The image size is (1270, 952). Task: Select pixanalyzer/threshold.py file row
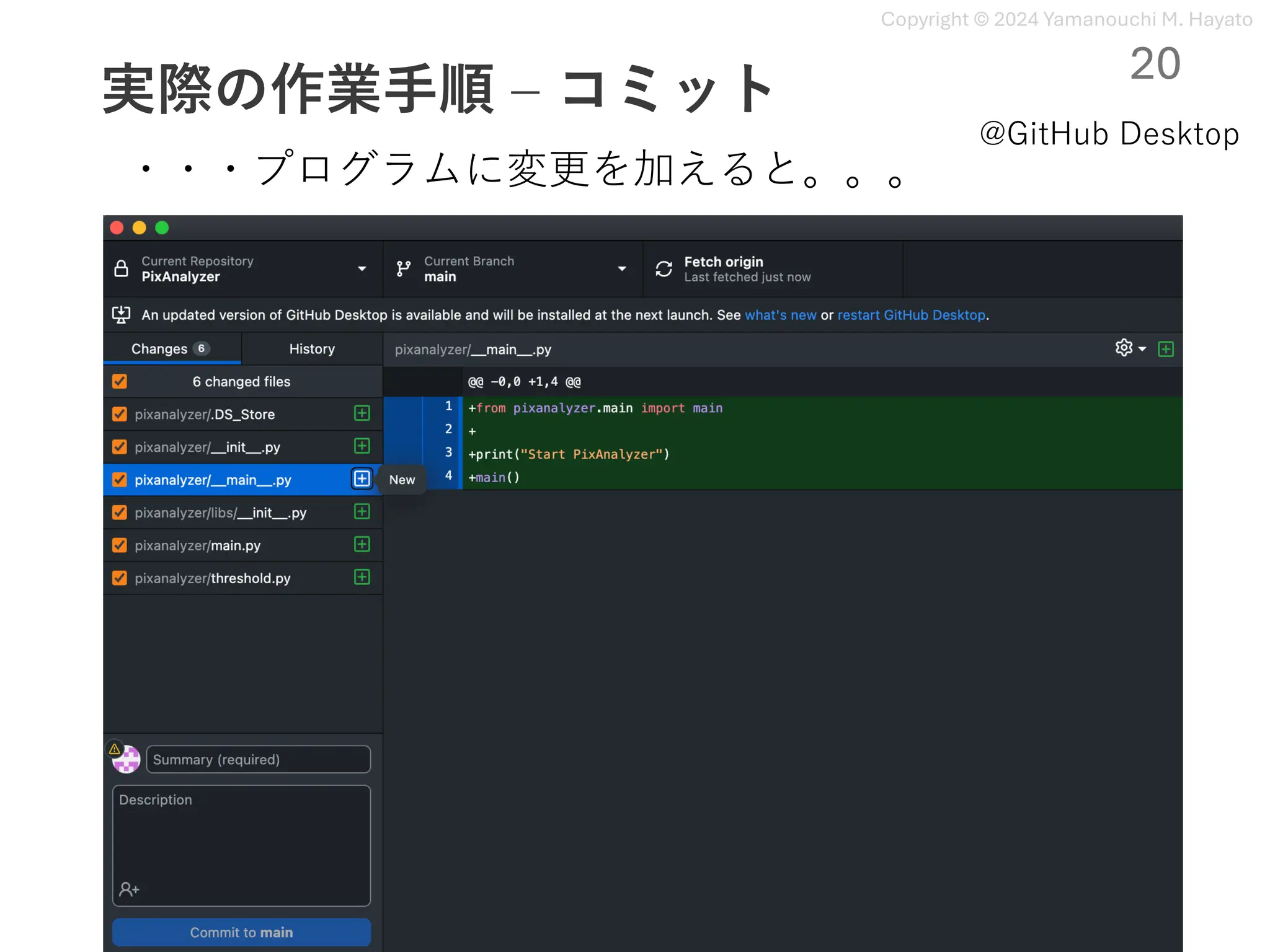pos(242,578)
